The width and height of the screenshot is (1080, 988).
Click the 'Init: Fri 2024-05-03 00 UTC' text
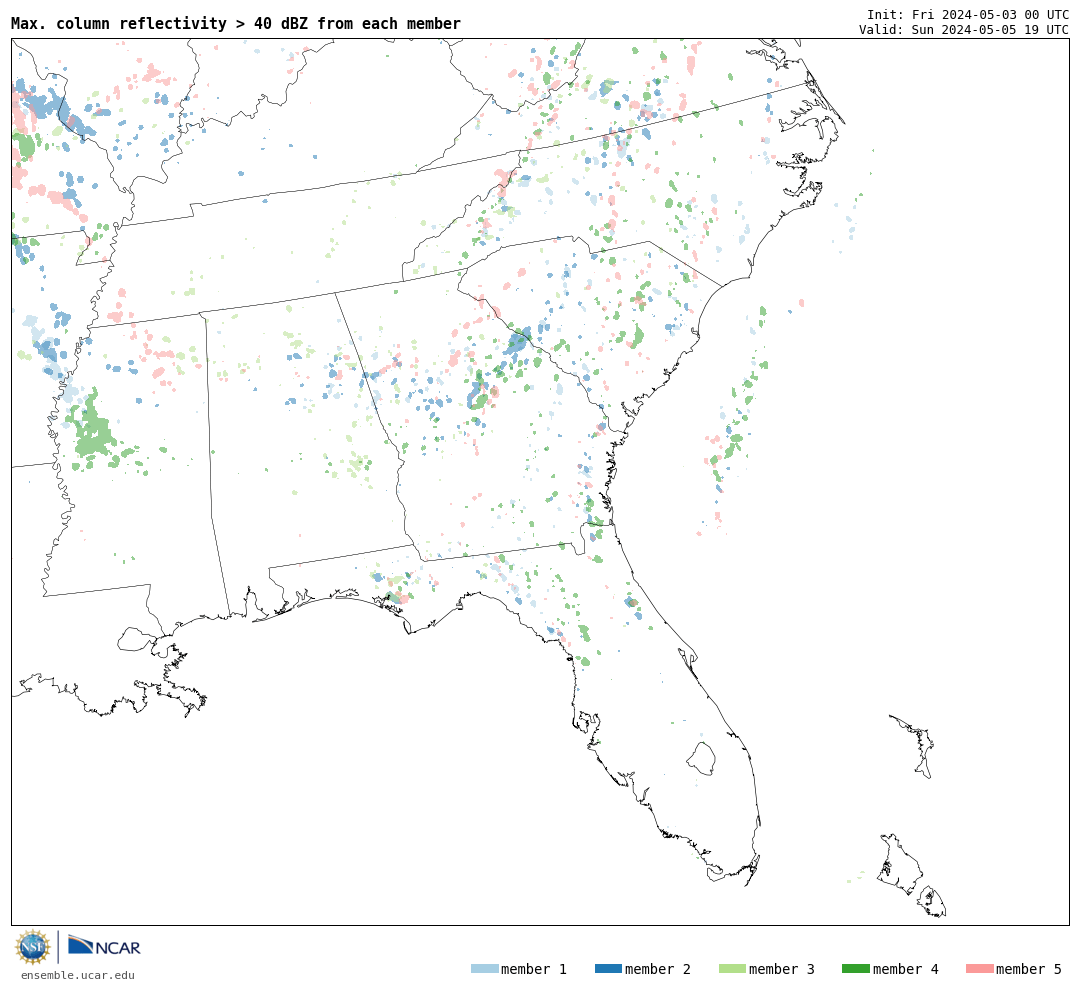[x=968, y=14]
